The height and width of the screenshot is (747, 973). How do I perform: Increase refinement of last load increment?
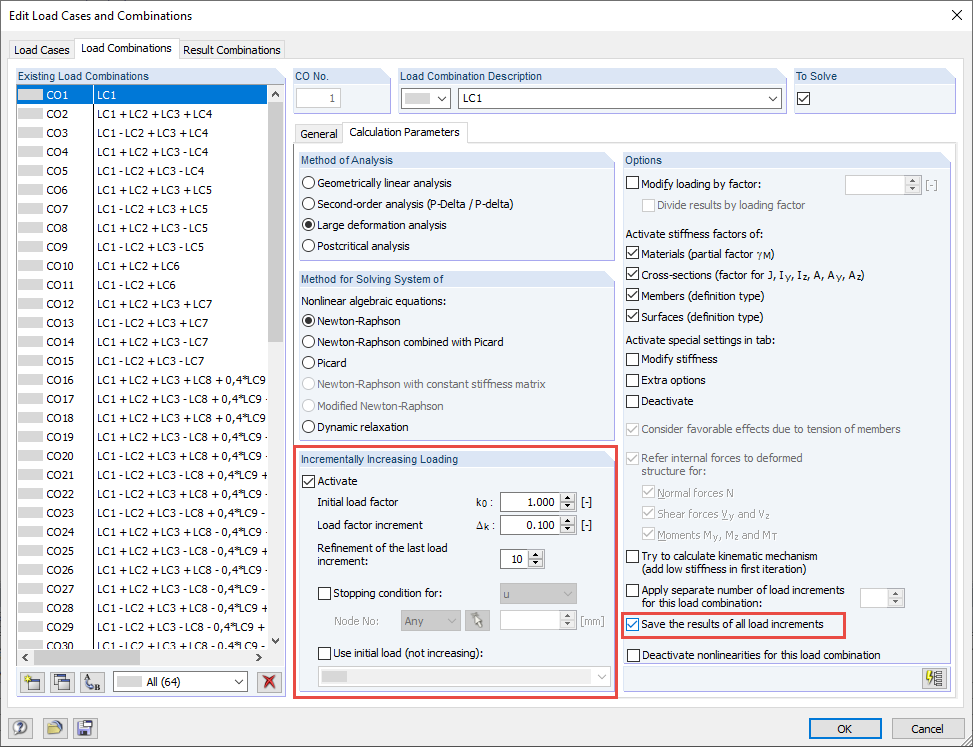(x=536, y=555)
